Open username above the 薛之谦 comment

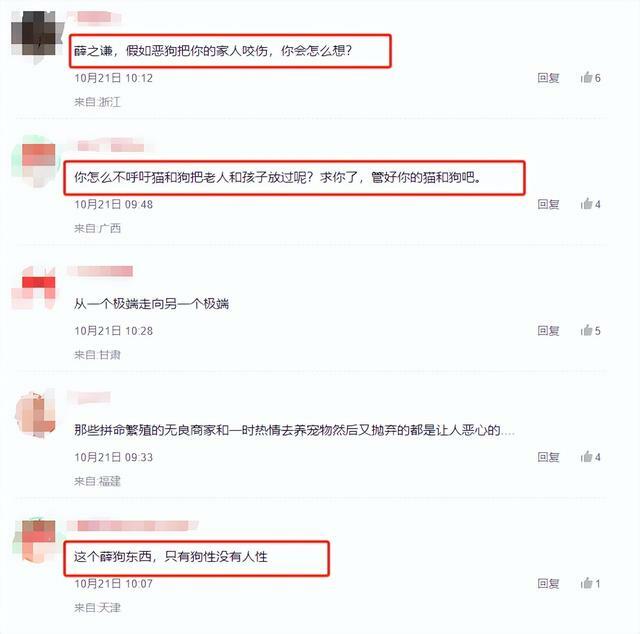tap(95, 17)
